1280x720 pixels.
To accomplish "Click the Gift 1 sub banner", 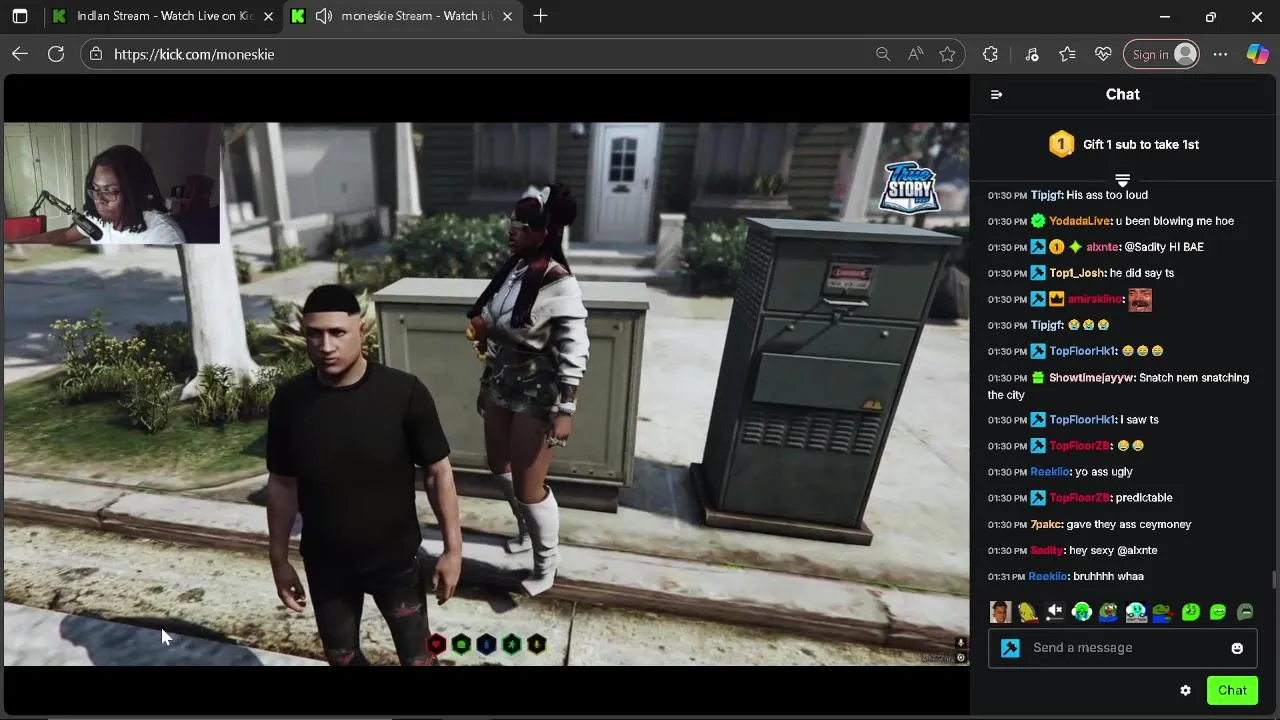I will click(1123, 144).
